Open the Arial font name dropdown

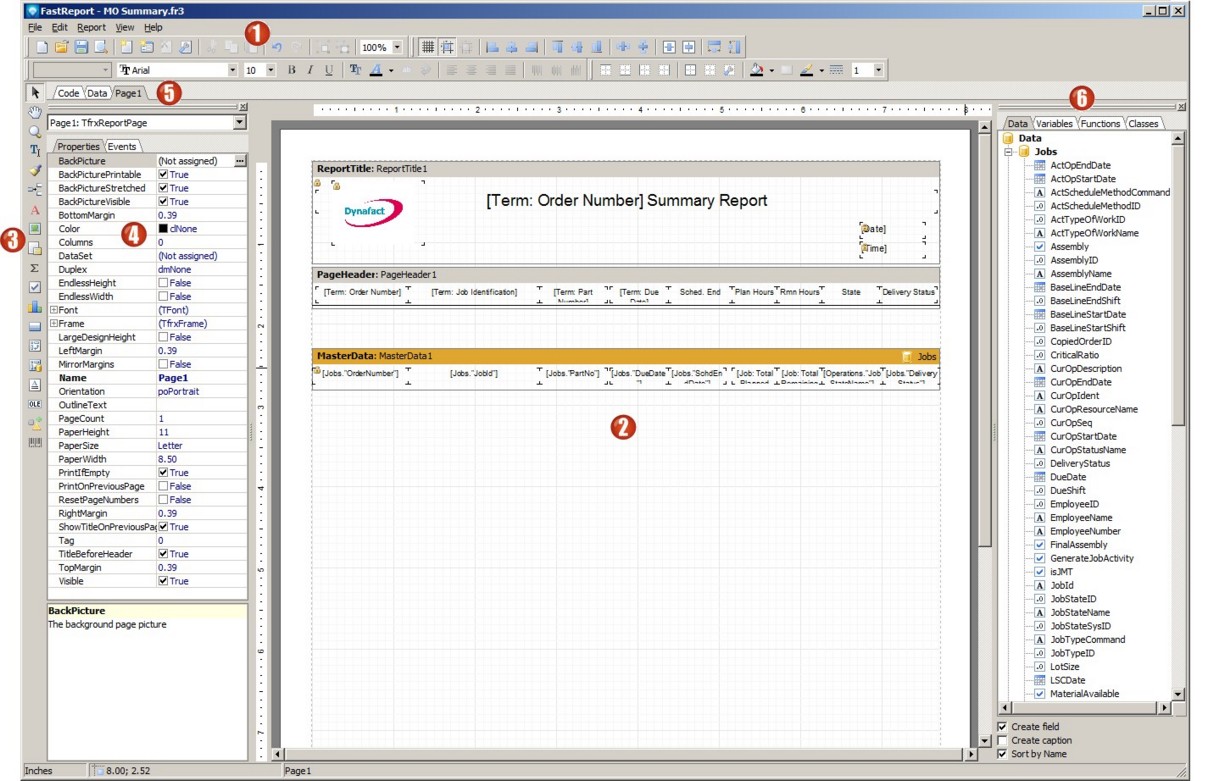tap(233, 70)
